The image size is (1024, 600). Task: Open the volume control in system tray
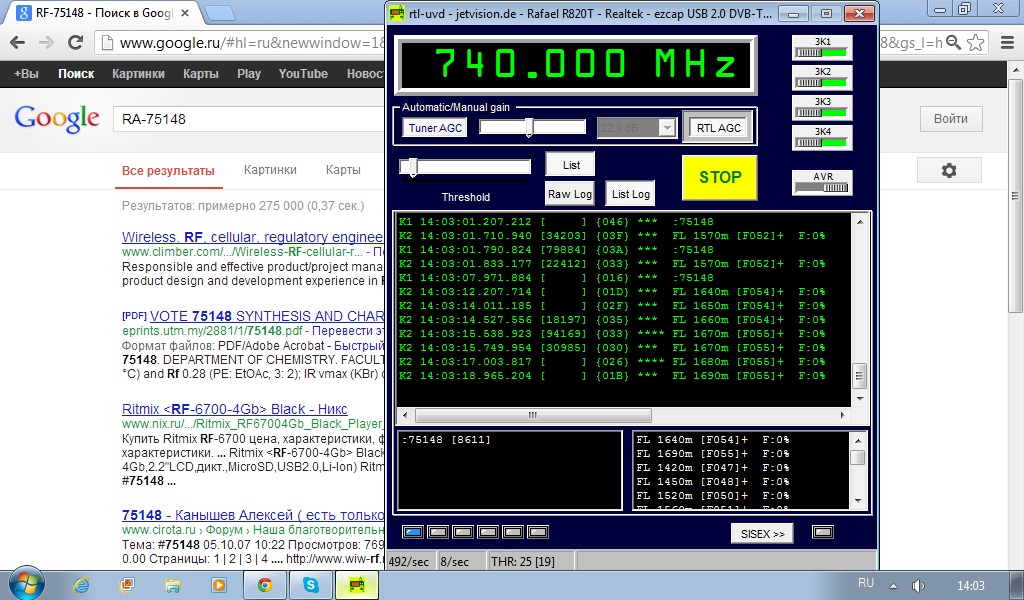point(918,586)
